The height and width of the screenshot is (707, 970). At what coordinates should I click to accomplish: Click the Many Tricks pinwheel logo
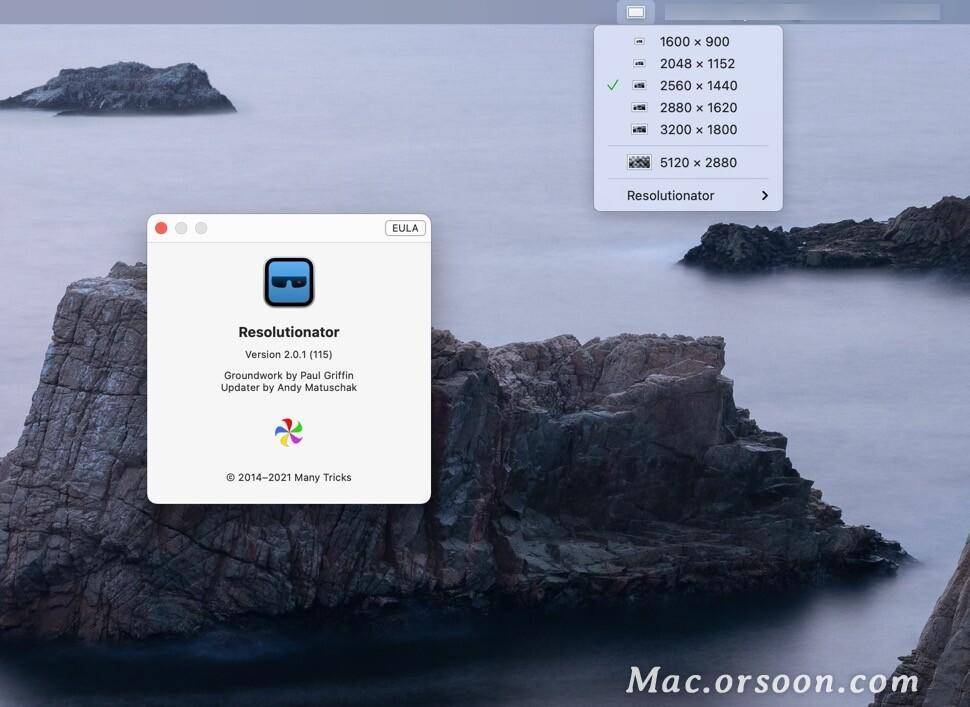pyautogui.click(x=289, y=432)
